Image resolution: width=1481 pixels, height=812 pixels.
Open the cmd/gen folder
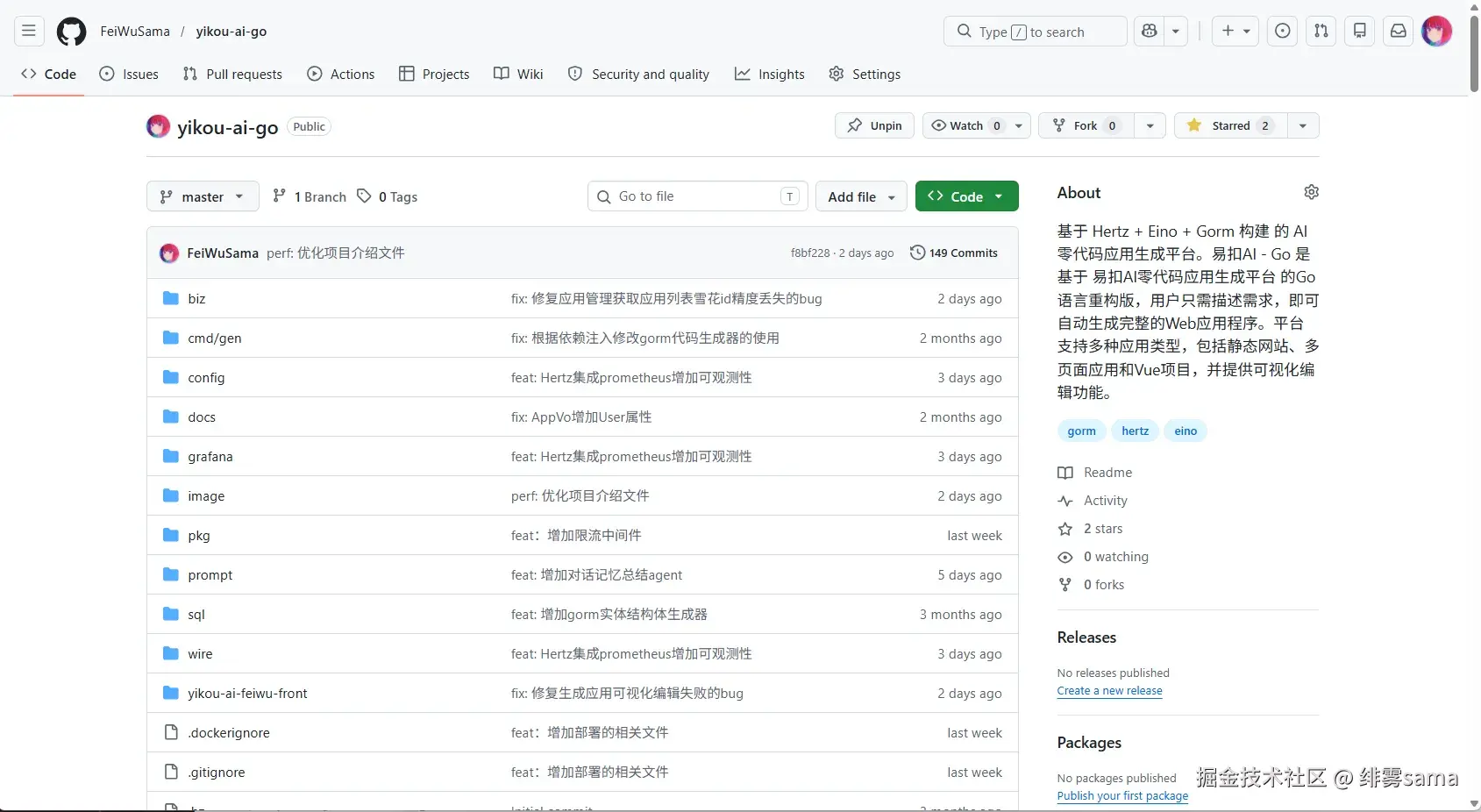214,338
